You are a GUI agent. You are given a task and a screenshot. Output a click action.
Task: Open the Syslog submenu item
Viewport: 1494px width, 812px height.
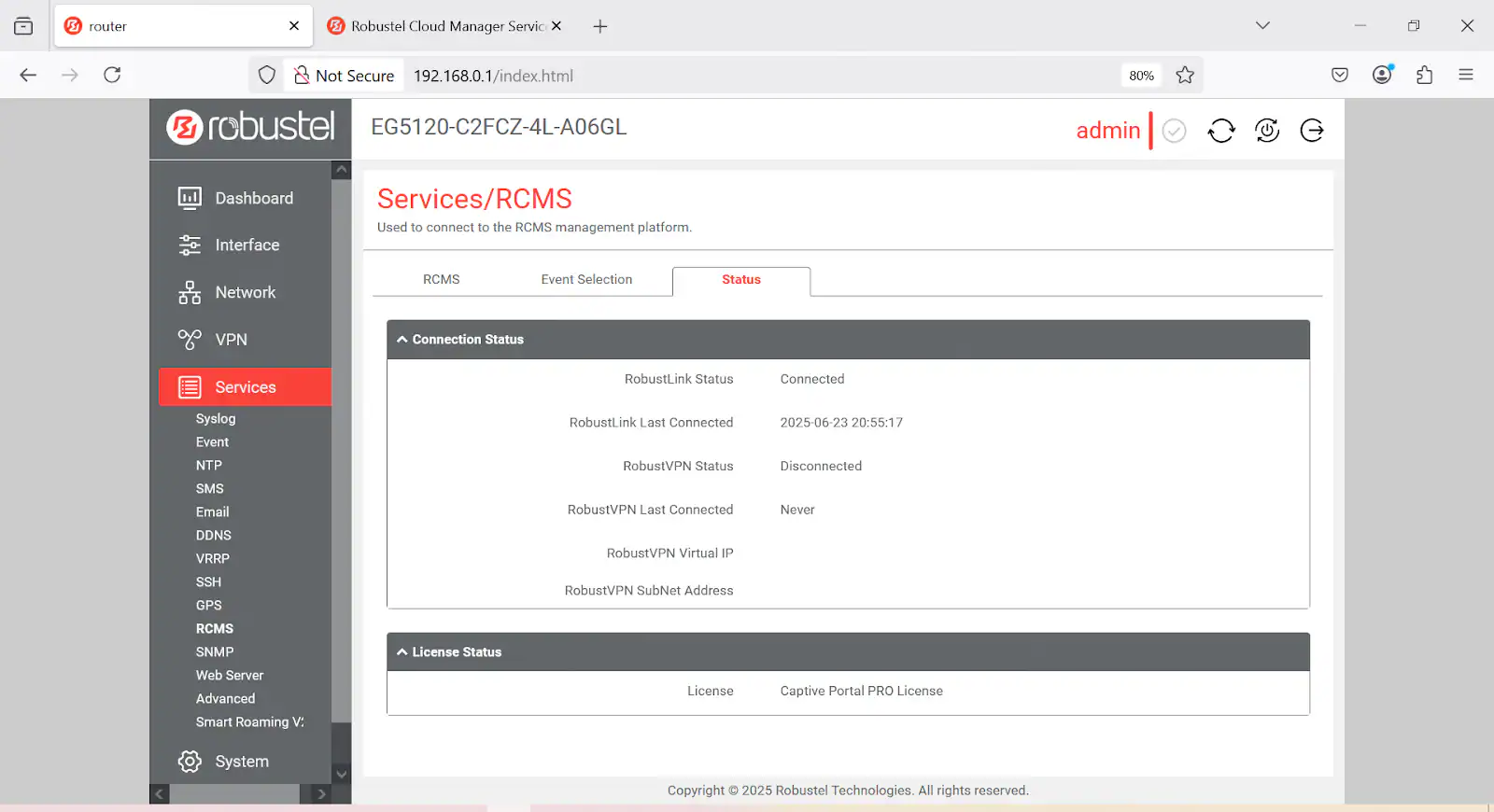pos(216,419)
